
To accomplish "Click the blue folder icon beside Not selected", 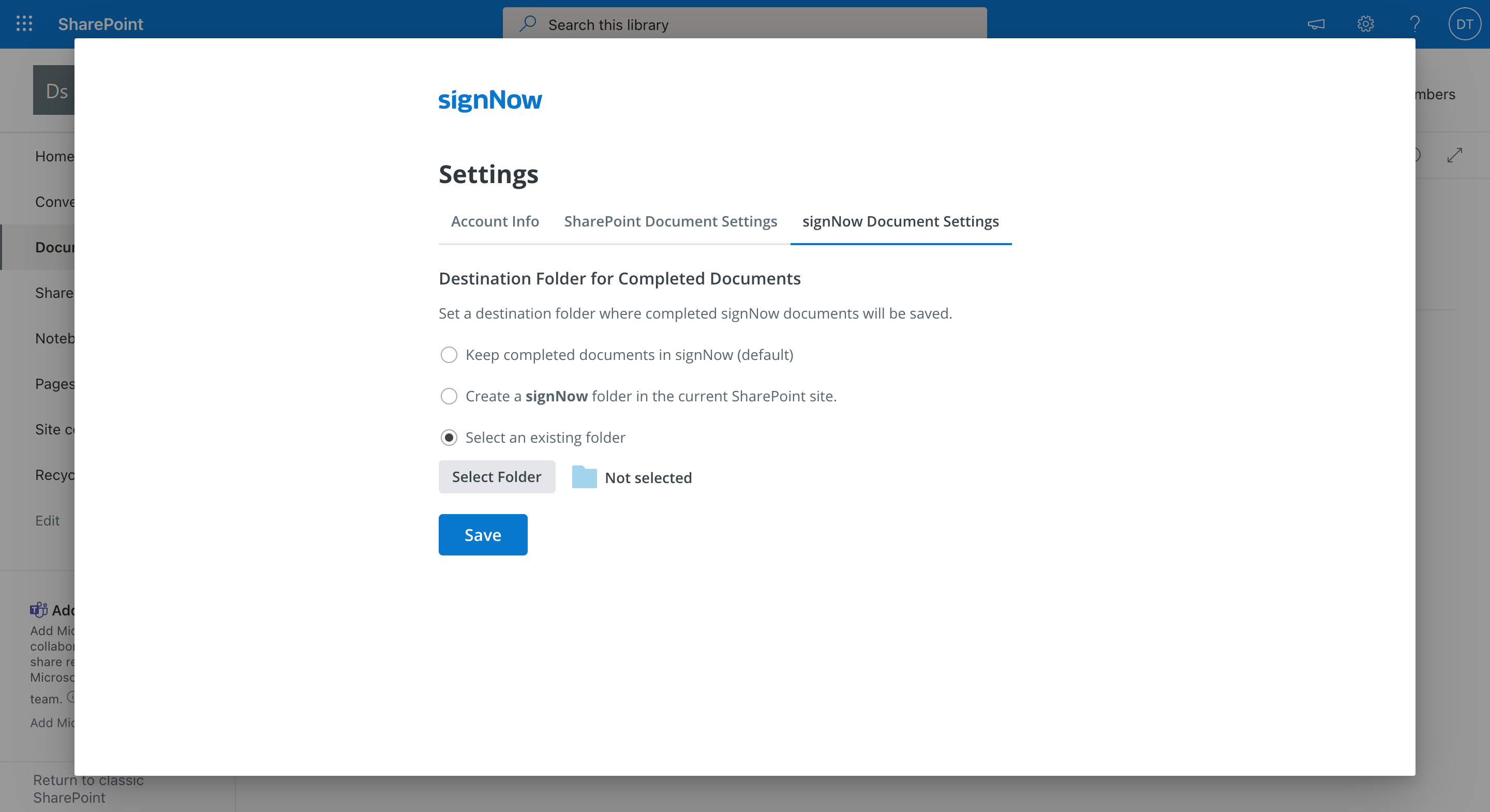I will pyautogui.click(x=584, y=477).
